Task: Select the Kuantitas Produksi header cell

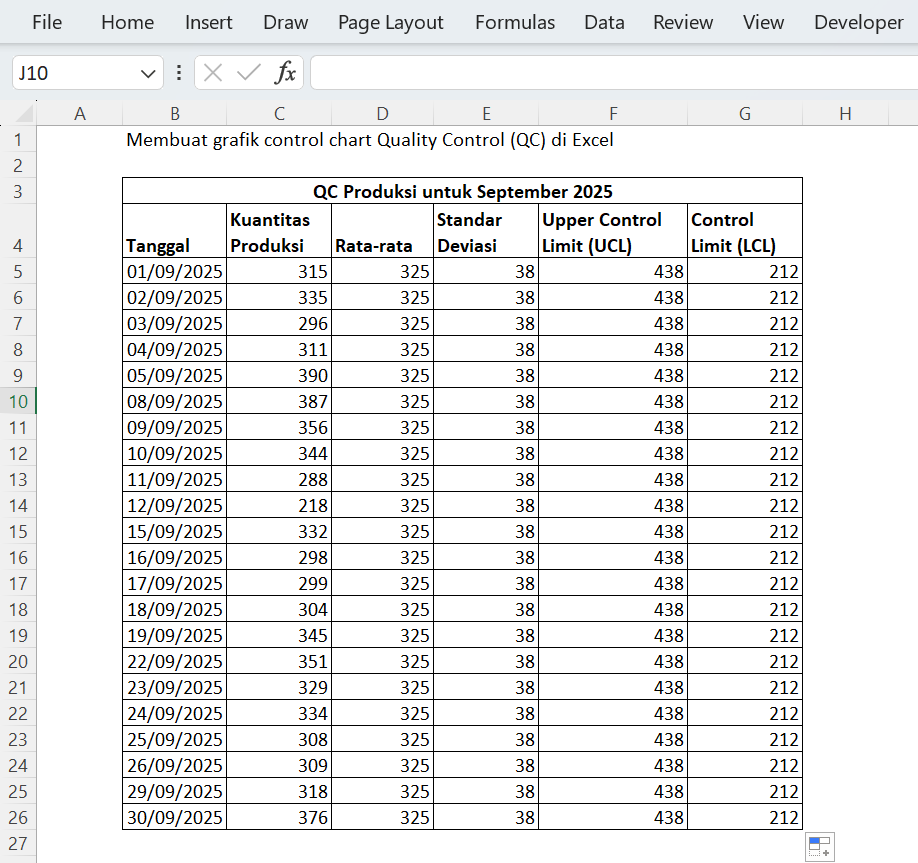Action: point(279,232)
